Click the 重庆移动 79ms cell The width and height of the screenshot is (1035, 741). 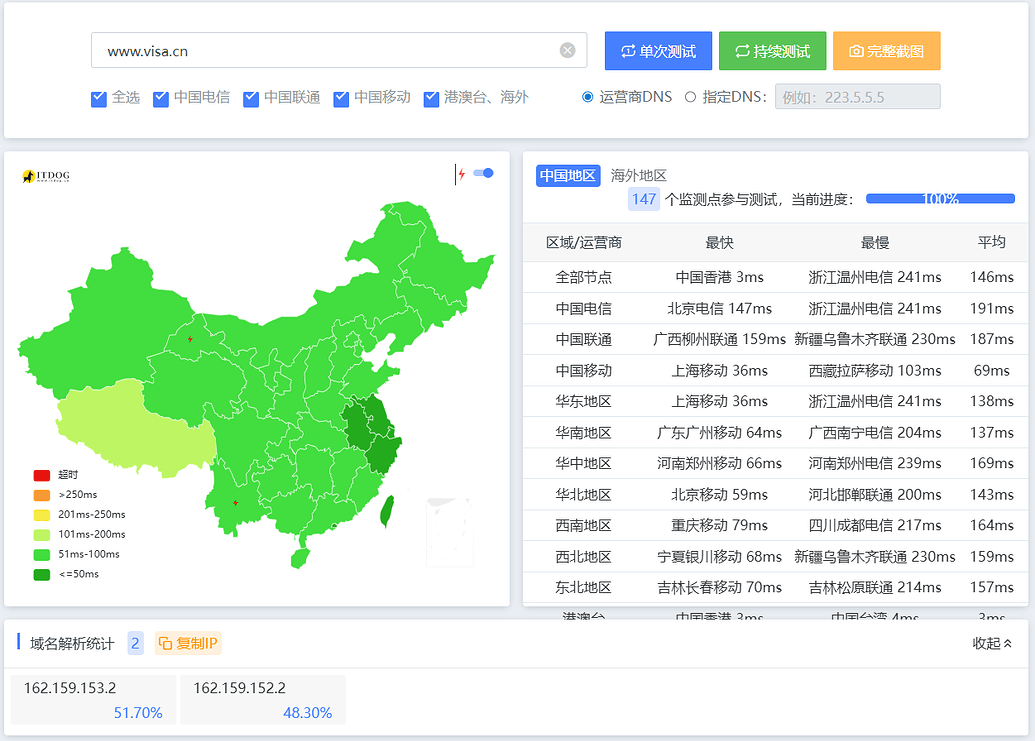tap(719, 525)
